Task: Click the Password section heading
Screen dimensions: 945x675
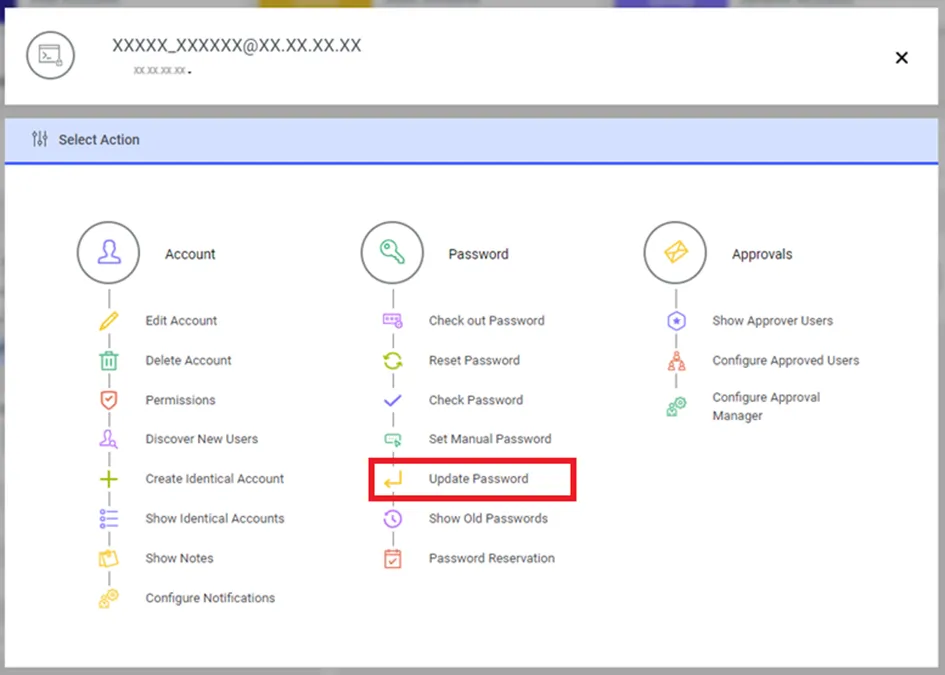Action: (479, 254)
